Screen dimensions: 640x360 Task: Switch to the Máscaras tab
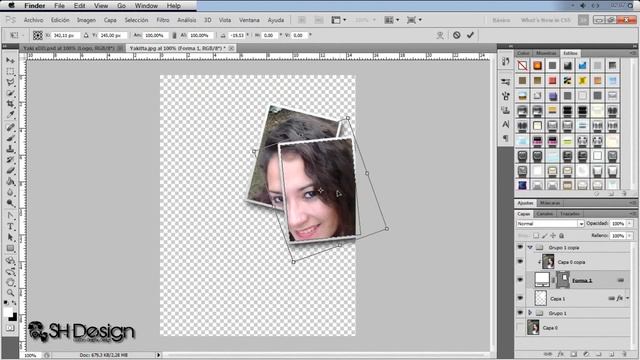pyautogui.click(x=550, y=203)
